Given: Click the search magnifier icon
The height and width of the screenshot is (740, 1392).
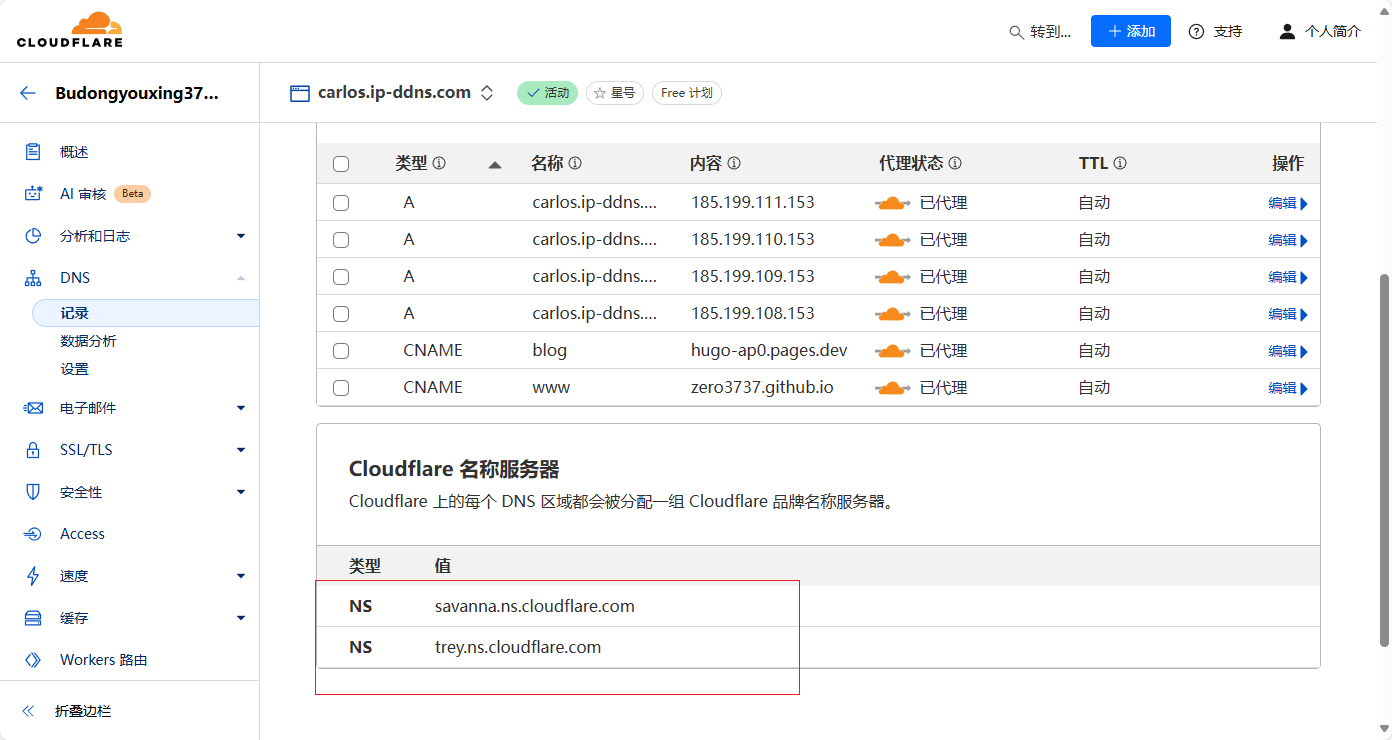Looking at the screenshot, I should (x=1016, y=32).
